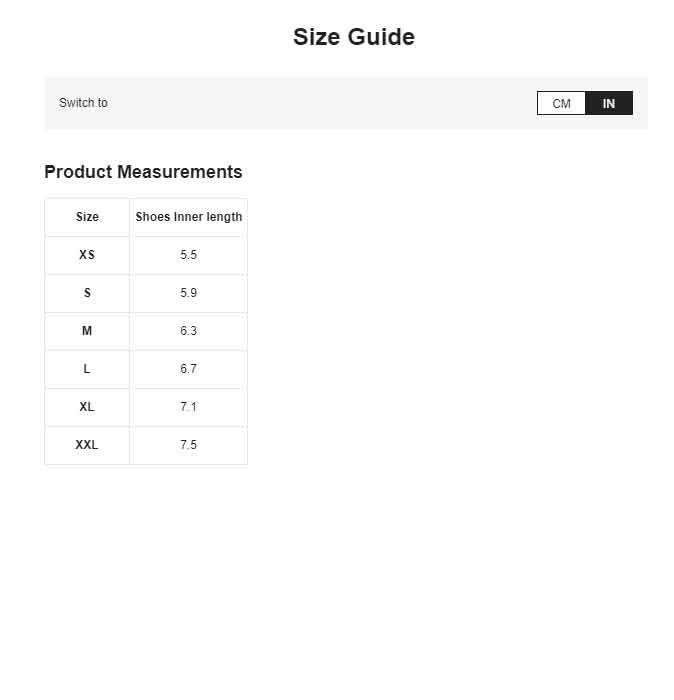Select the 7.1 inner length value

coord(189,407)
